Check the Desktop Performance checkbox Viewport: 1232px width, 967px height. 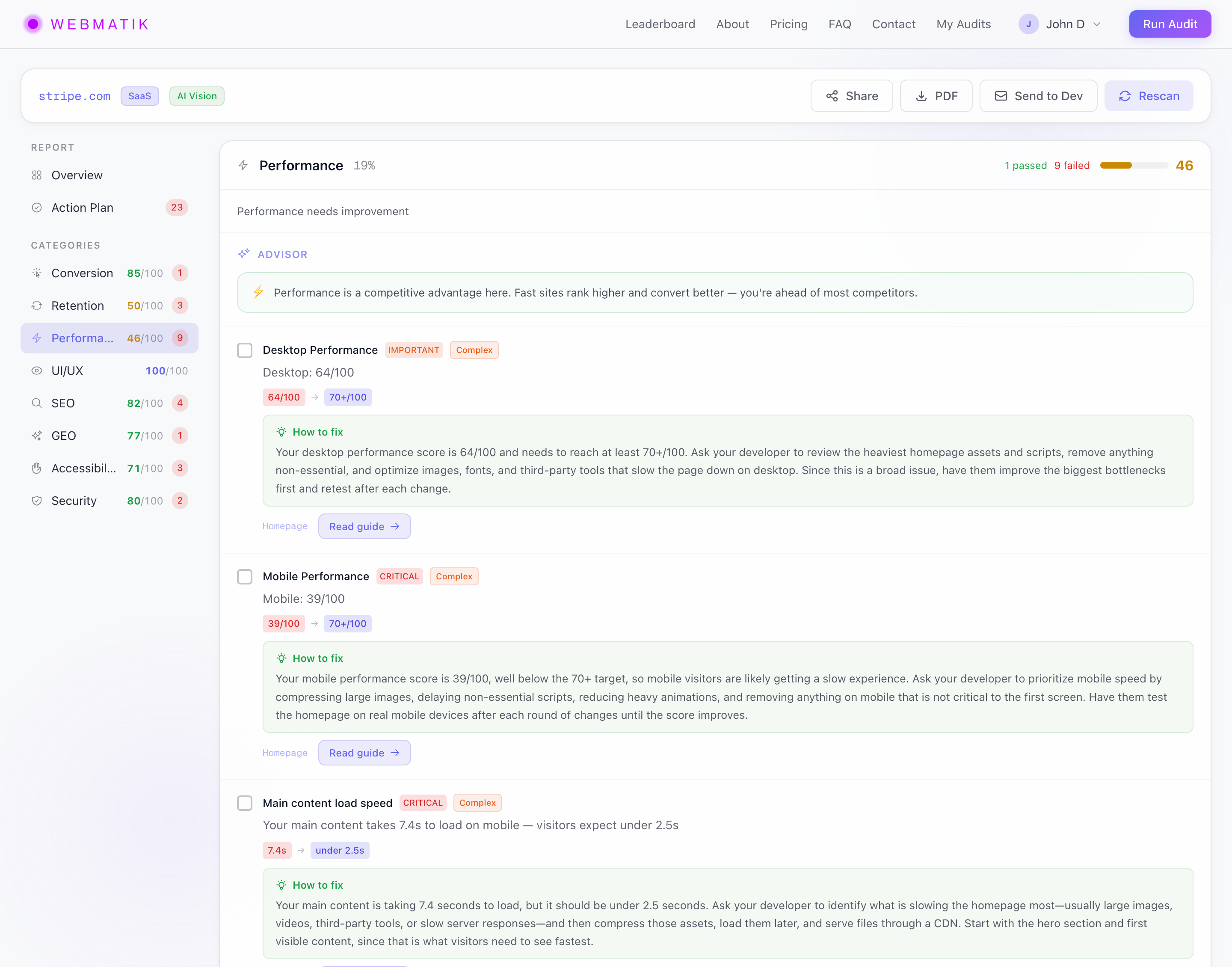245,350
